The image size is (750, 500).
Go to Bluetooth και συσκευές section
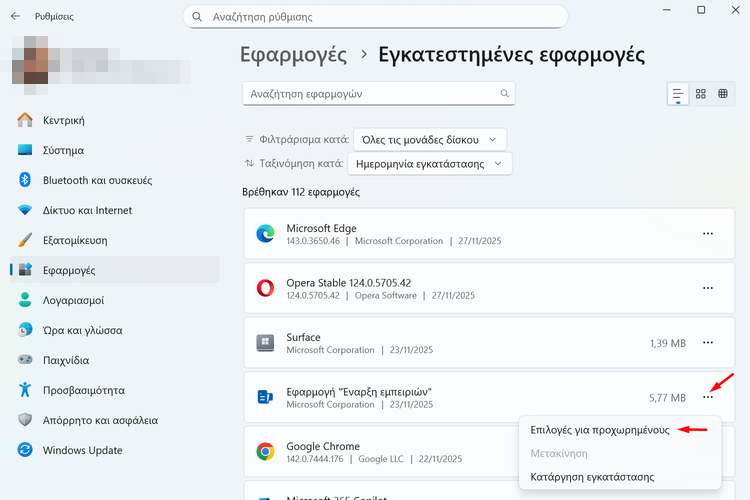tap(97, 180)
